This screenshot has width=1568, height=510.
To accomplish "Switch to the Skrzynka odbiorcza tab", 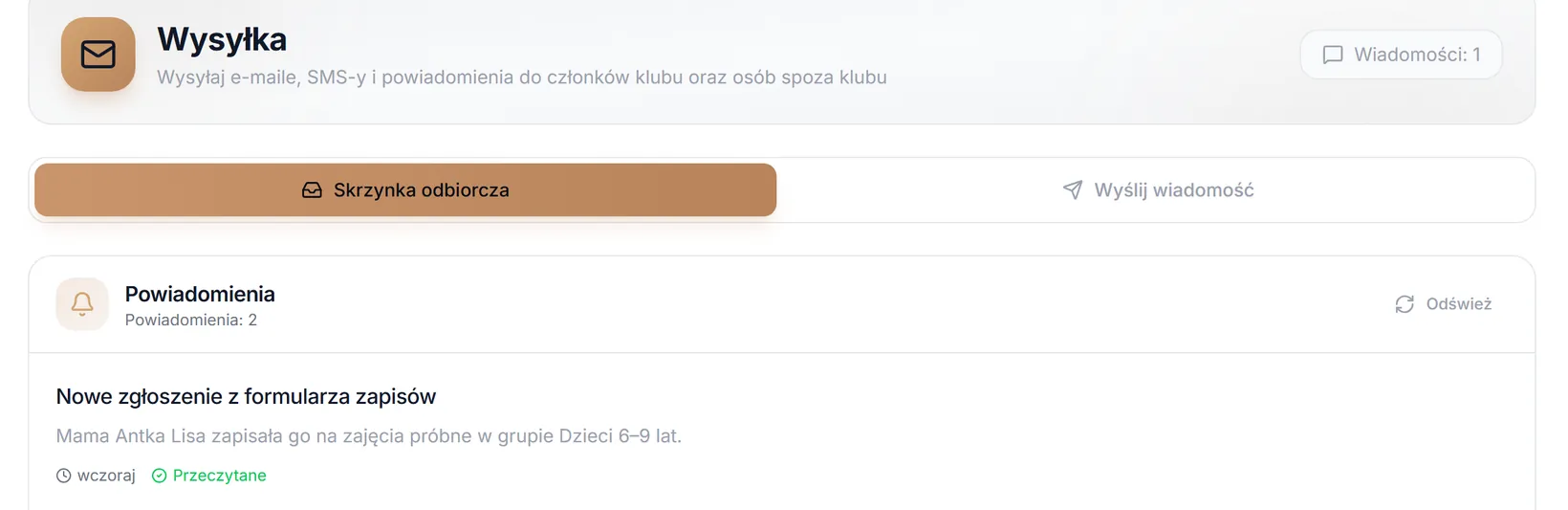I will pos(405,190).
